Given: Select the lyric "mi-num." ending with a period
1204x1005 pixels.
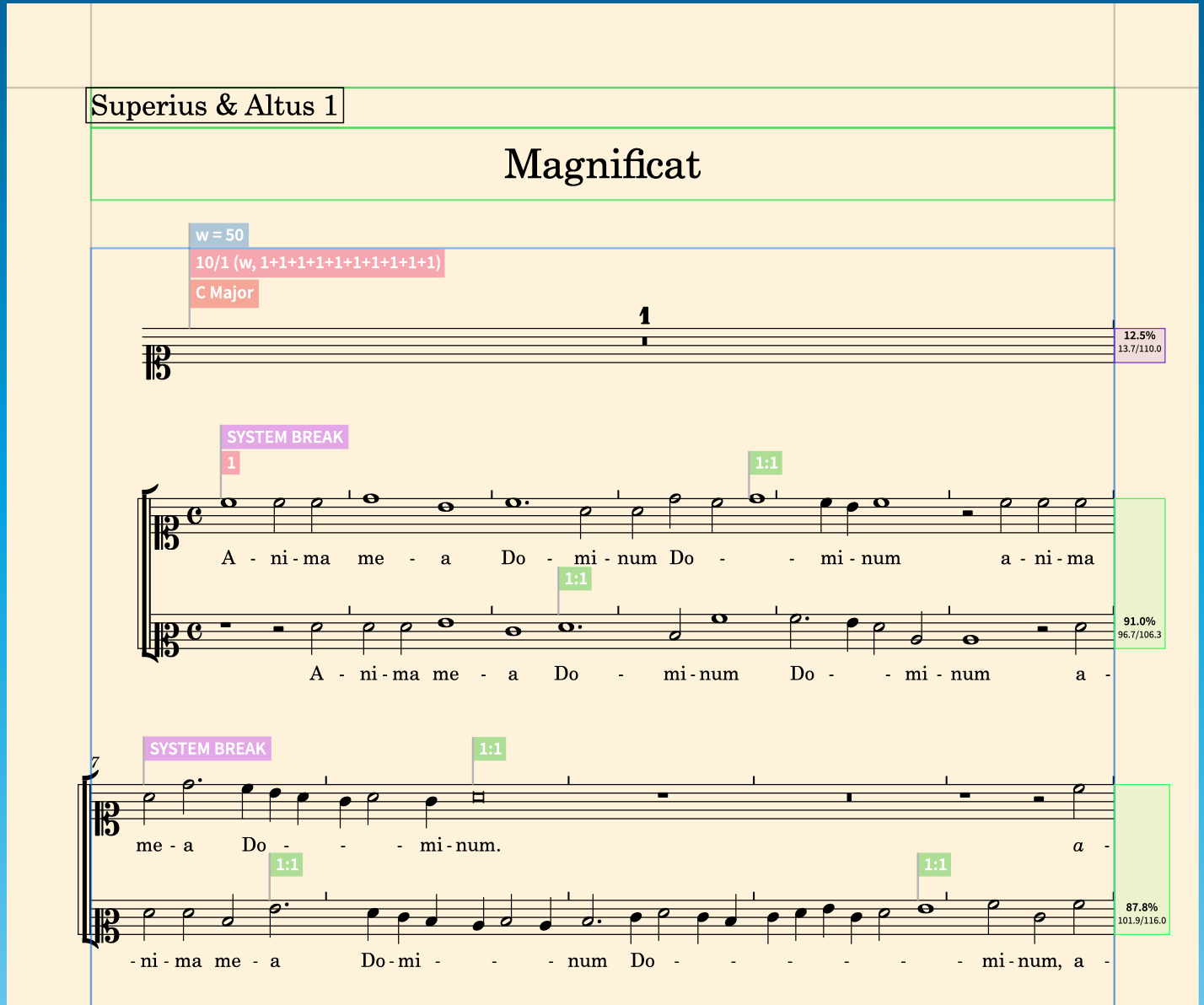Looking at the screenshot, I should click(460, 845).
